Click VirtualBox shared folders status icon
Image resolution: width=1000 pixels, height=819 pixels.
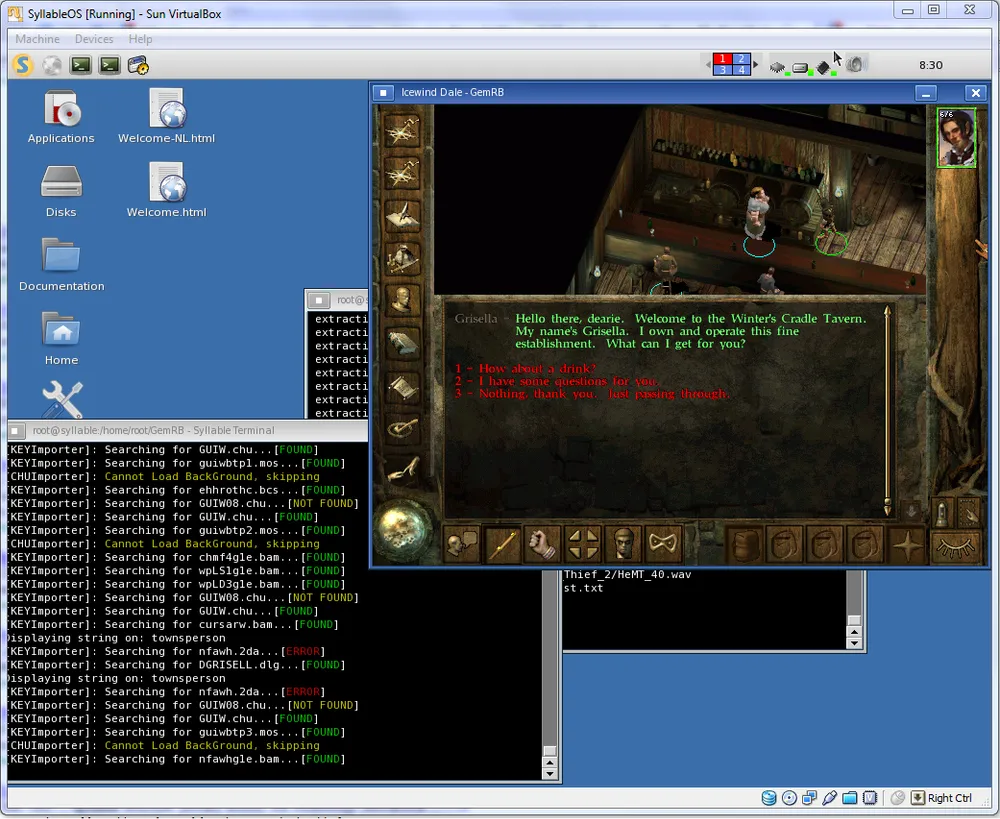click(x=849, y=798)
